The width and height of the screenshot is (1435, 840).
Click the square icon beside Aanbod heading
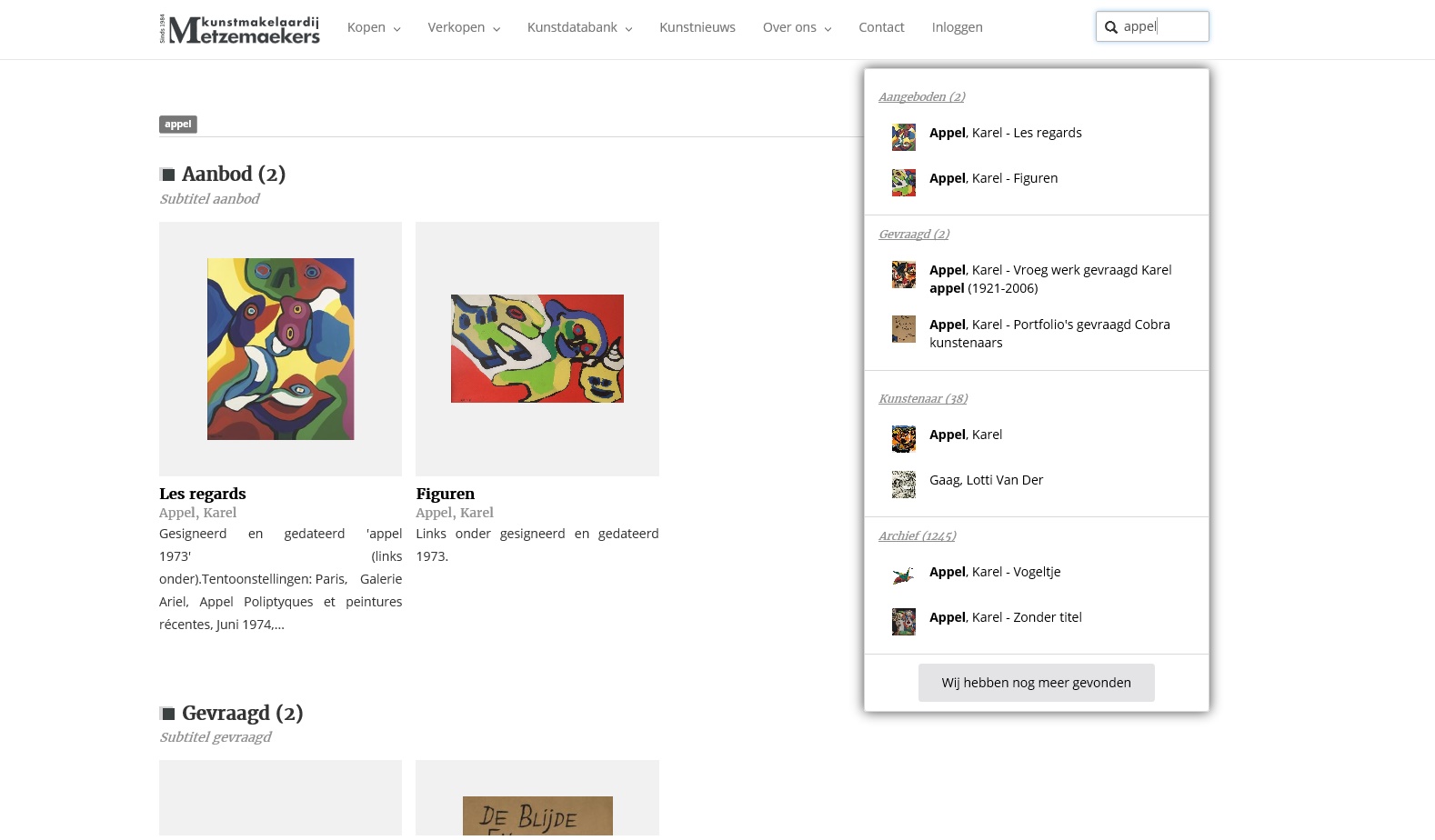pyautogui.click(x=167, y=175)
